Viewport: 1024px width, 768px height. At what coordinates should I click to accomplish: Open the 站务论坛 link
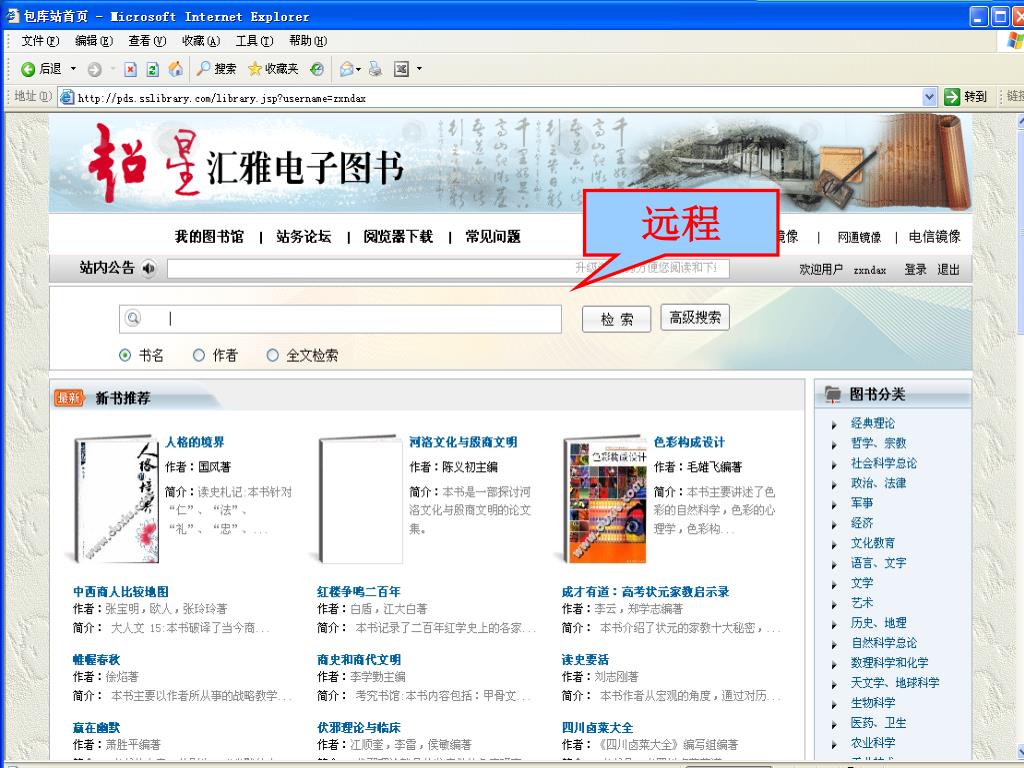(304, 236)
